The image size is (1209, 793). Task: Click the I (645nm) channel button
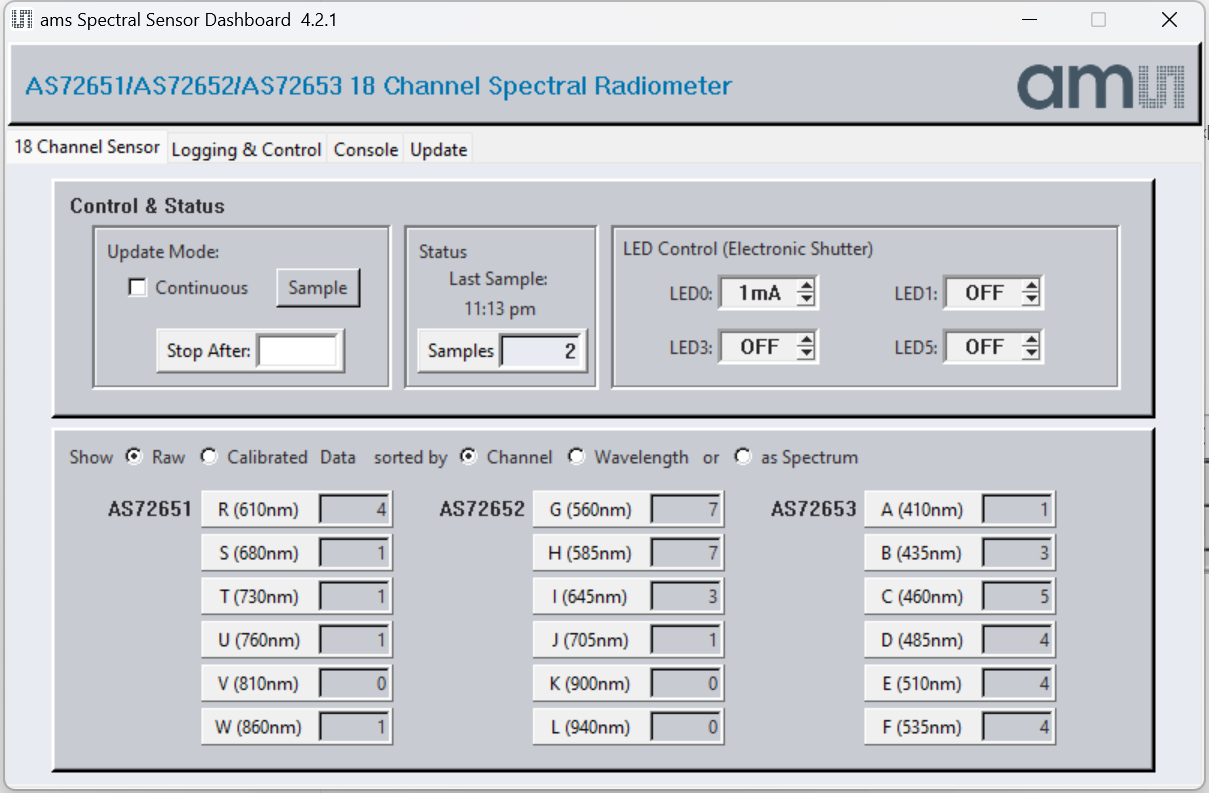point(590,597)
